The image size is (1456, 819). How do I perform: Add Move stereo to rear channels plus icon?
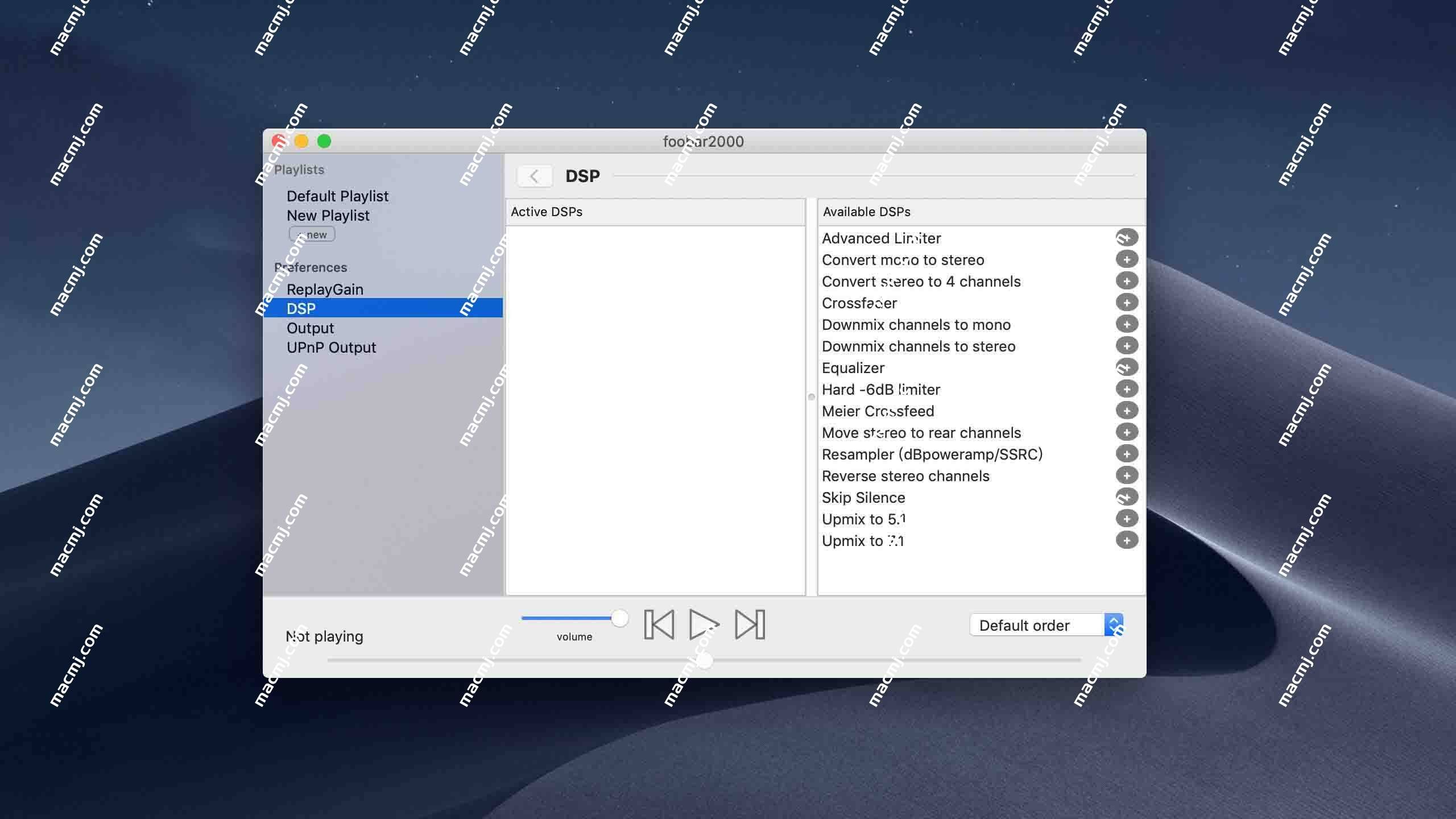coord(1127,432)
